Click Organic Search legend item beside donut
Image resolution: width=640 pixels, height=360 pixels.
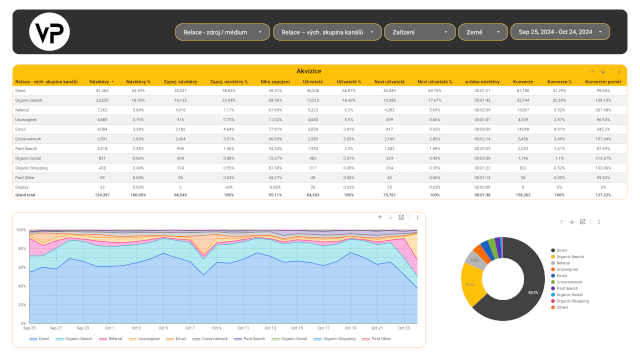570,257
